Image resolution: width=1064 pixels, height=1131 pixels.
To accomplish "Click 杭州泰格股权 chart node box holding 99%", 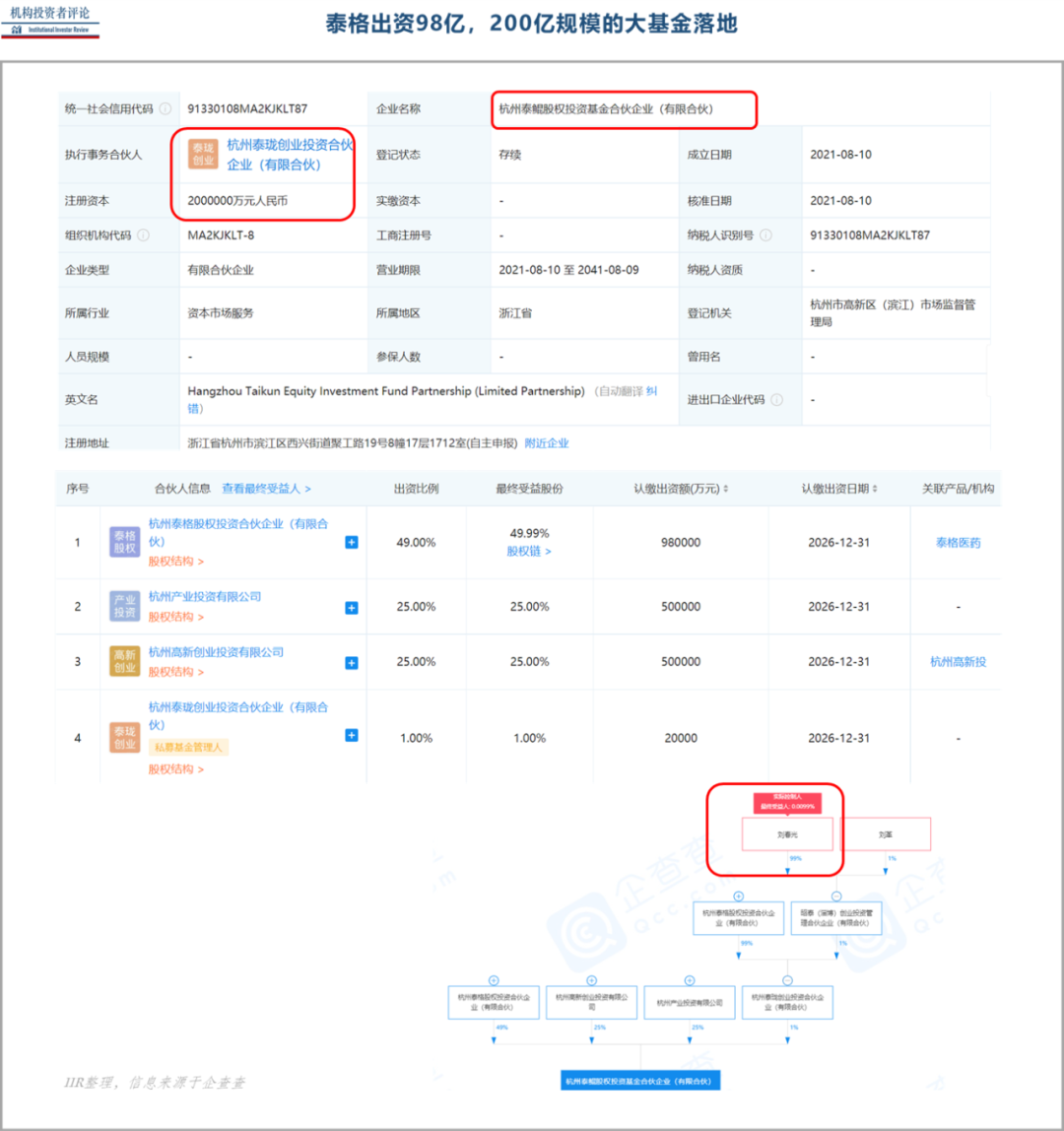I will 739,918.
